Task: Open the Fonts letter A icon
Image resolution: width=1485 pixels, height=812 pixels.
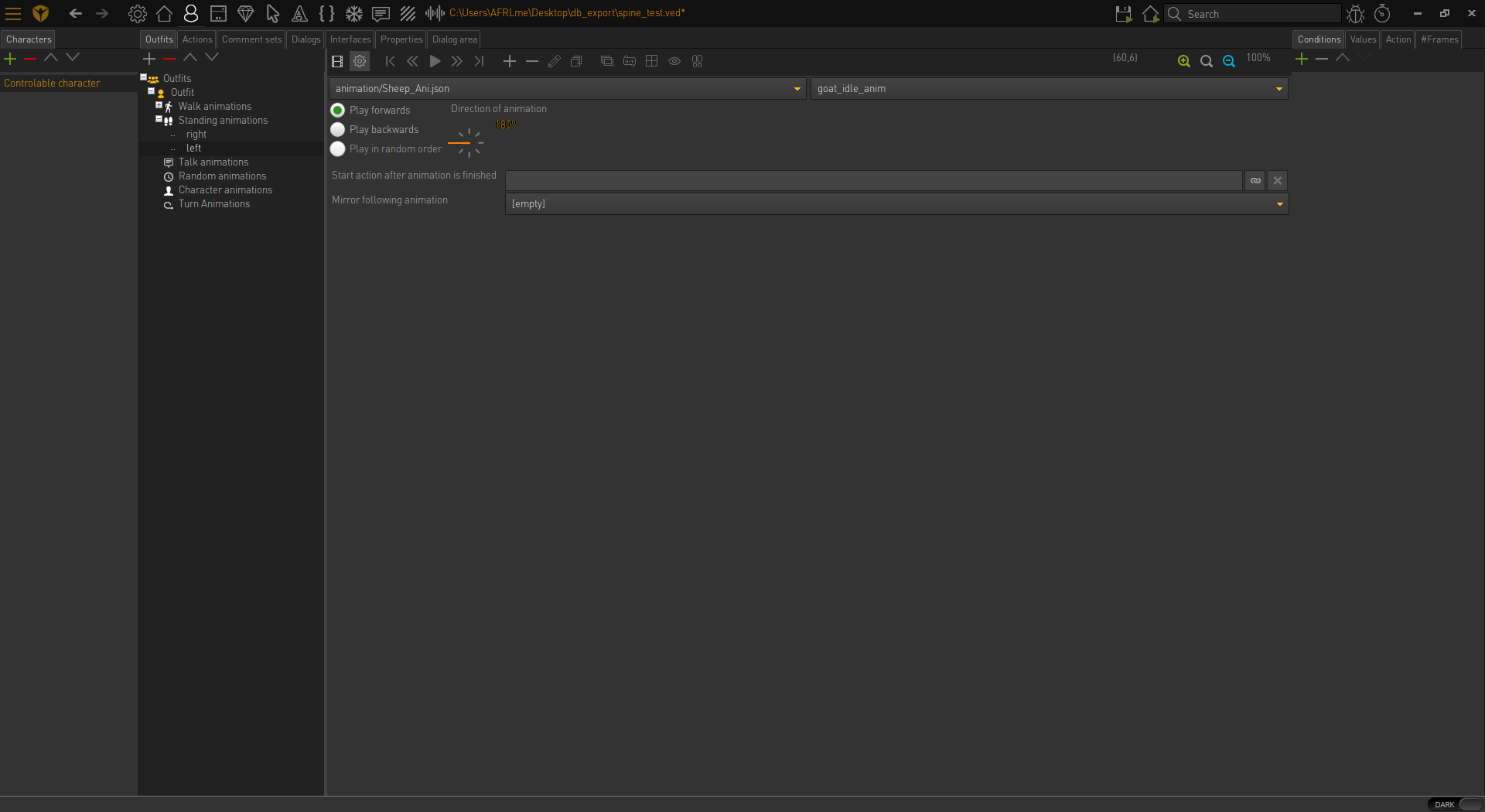Action: (x=299, y=13)
